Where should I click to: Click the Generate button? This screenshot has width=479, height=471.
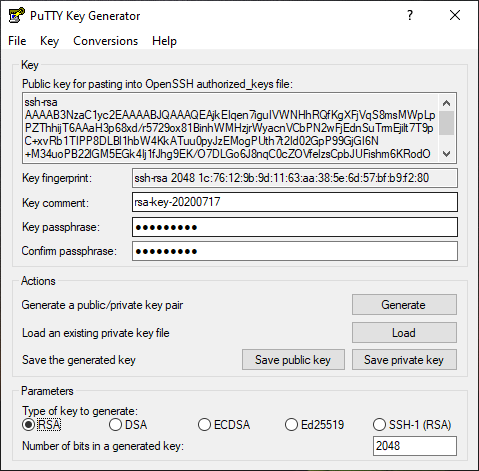404,304
